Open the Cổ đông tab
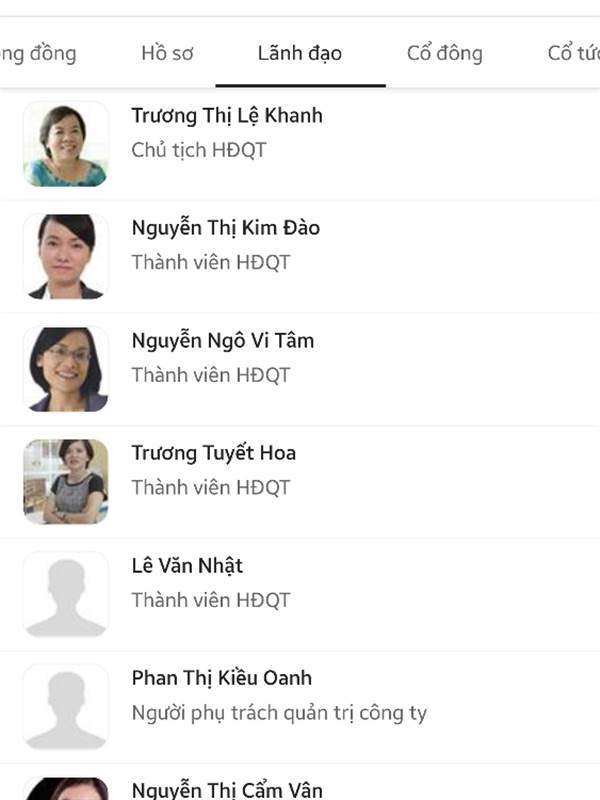Viewport: 600px width, 800px height. [444, 53]
